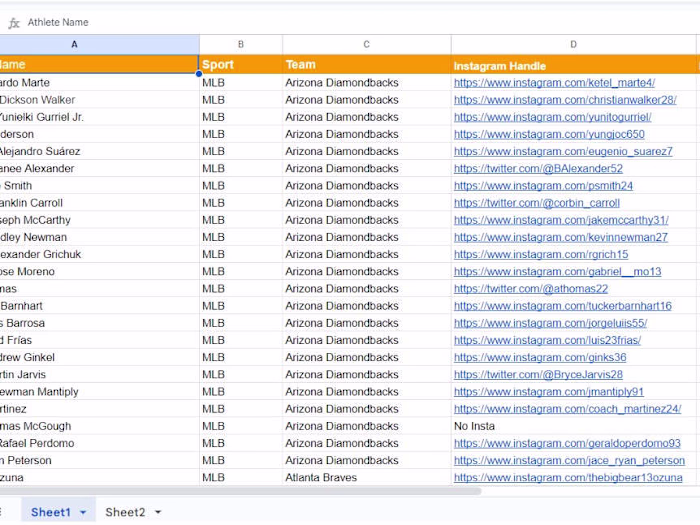
Task: Select column C header
Action: coord(367,45)
